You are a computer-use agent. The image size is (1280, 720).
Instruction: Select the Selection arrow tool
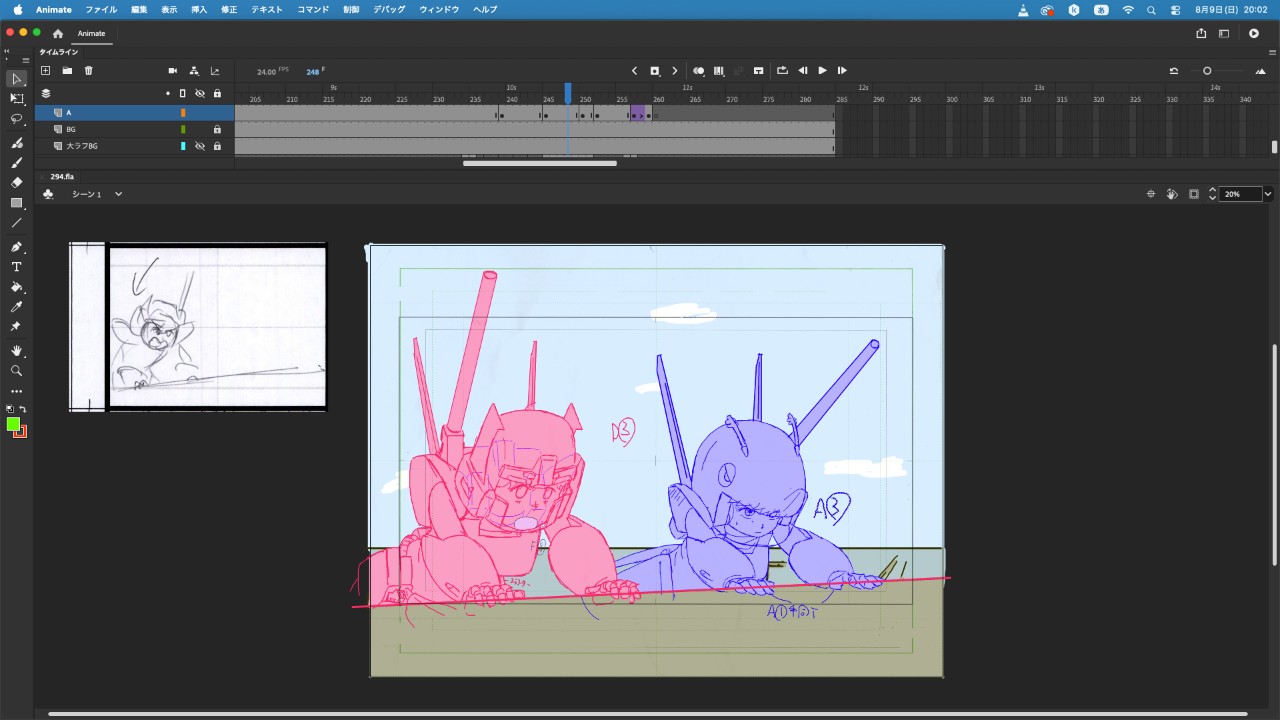coord(17,79)
